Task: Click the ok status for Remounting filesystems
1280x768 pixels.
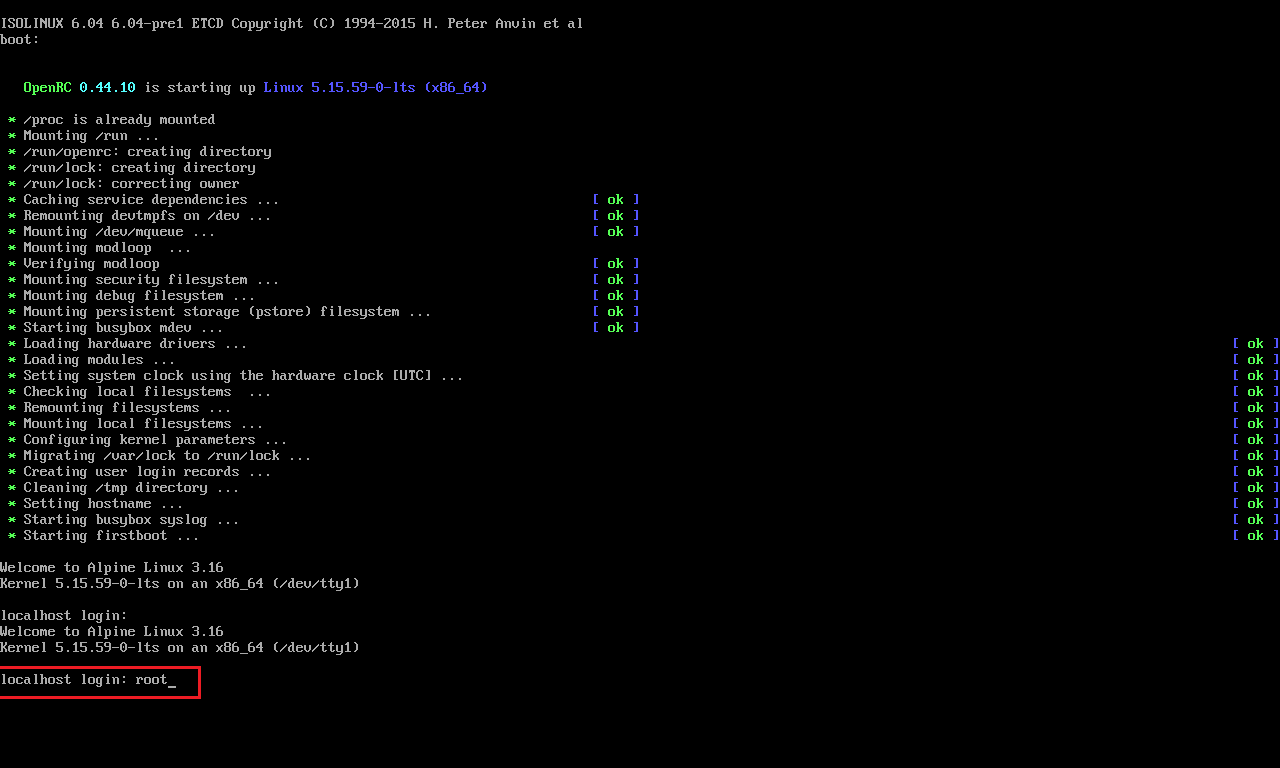Action: [1256, 408]
